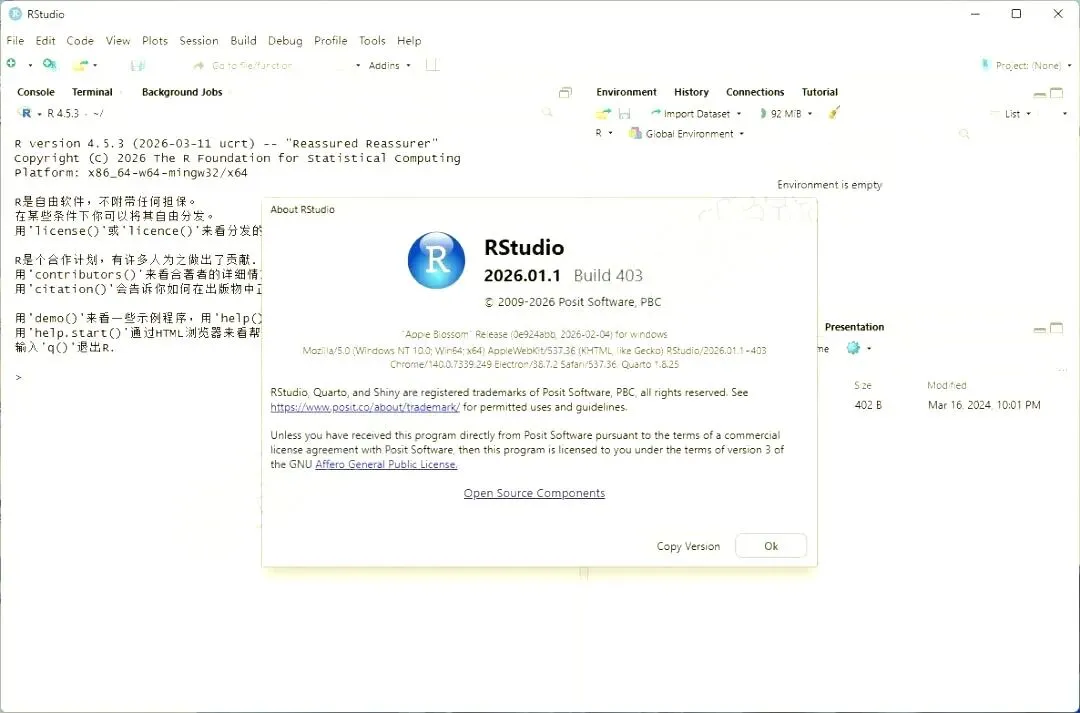Open the new file type dropdown arrow
This screenshot has width=1080, height=713.
tap(30, 65)
